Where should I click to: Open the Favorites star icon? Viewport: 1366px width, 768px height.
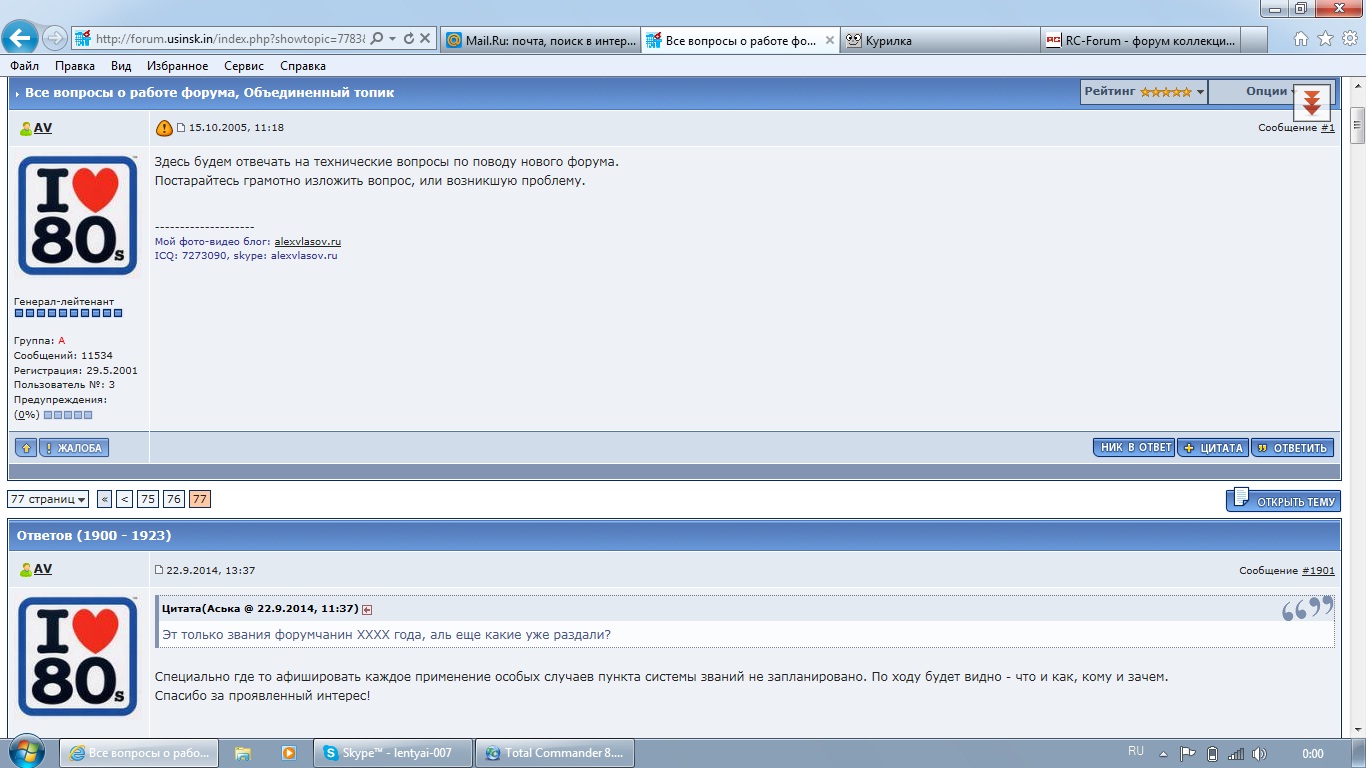[1325, 39]
